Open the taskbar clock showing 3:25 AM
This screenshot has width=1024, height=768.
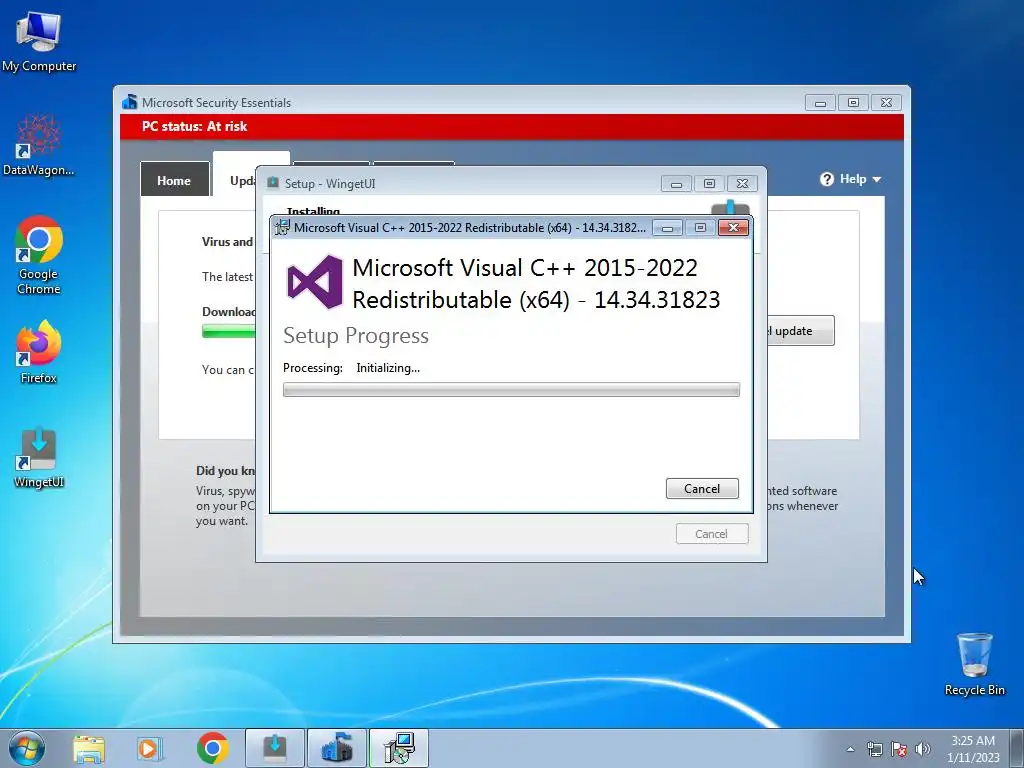click(973, 741)
